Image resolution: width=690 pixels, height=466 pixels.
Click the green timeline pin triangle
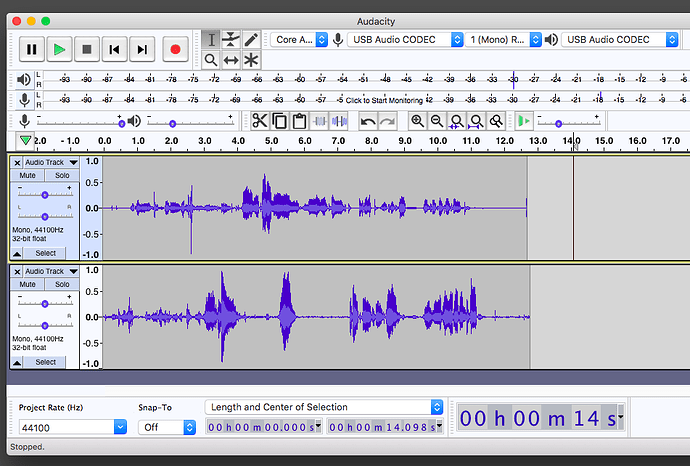pyautogui.click(x=26, y=141)
